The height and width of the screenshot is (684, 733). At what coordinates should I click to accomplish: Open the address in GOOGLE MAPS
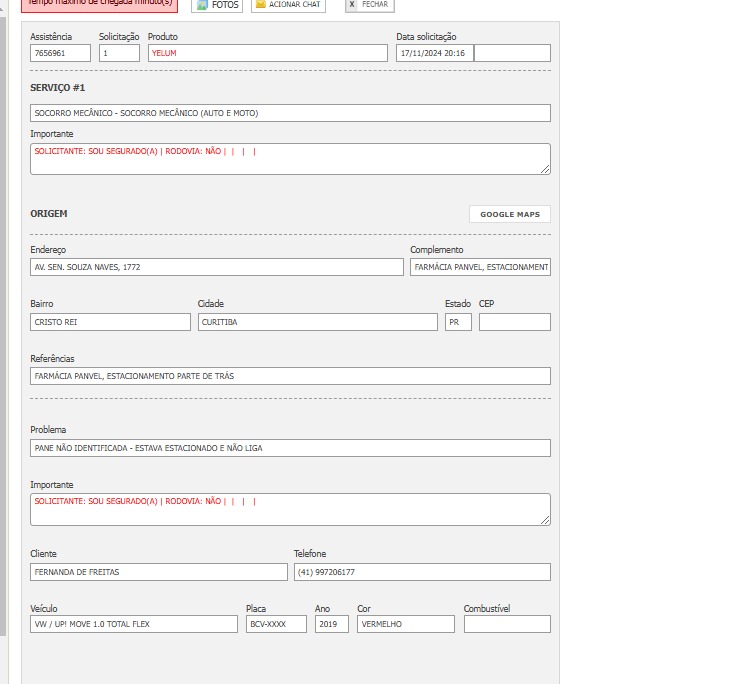510,214
